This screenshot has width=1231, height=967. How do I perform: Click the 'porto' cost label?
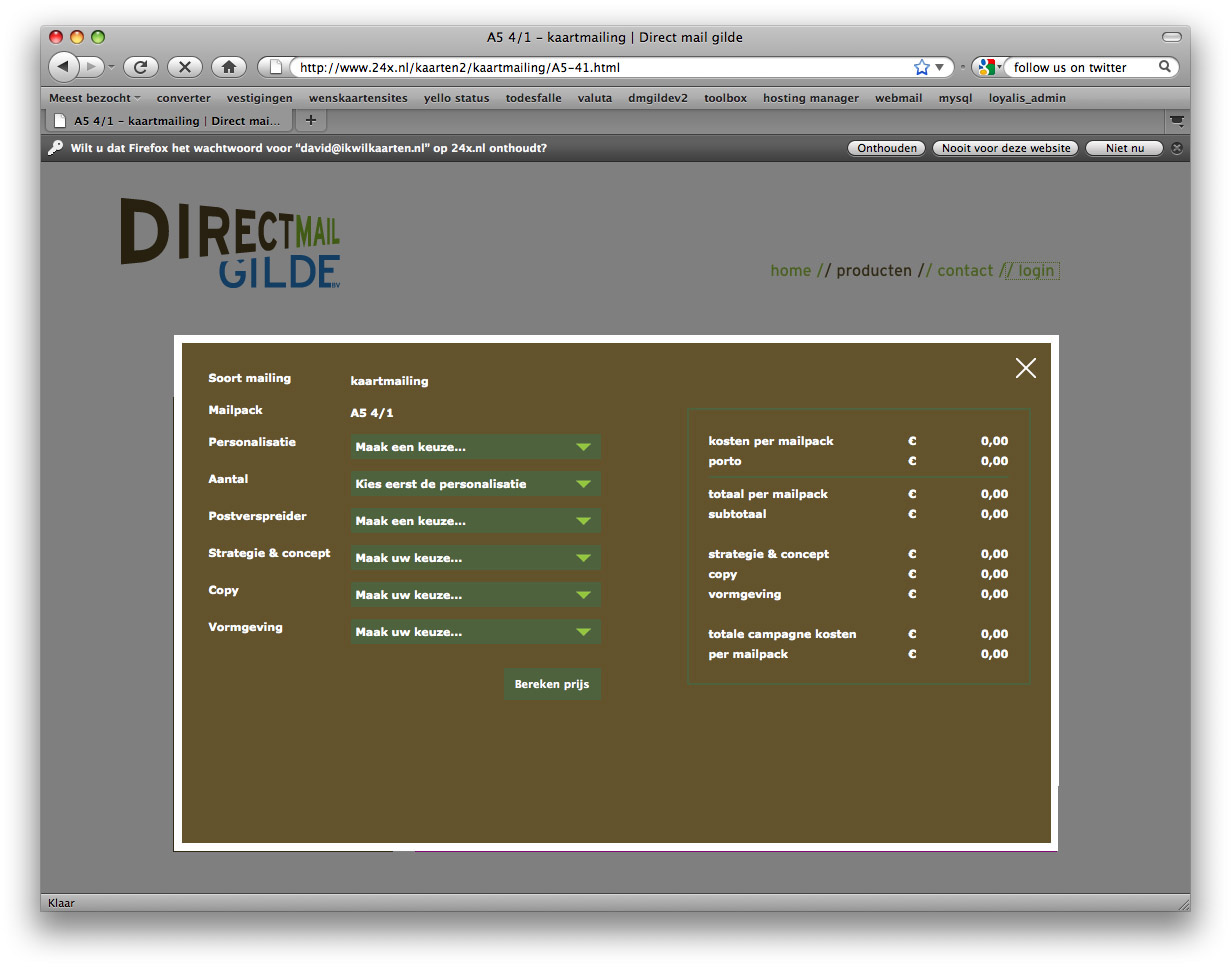click(725, 462)
